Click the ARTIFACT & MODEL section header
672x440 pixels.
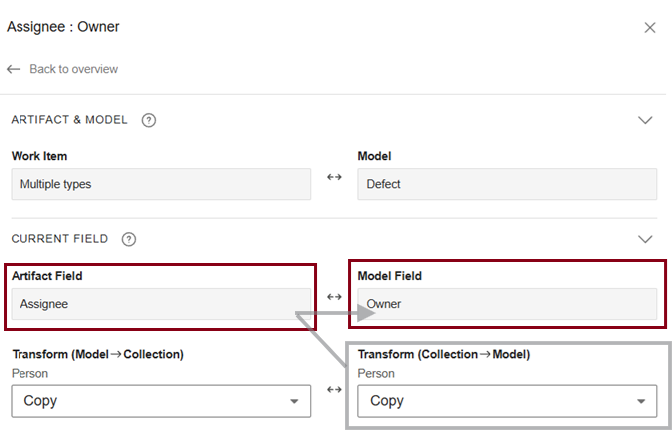(x=70, y=120)
